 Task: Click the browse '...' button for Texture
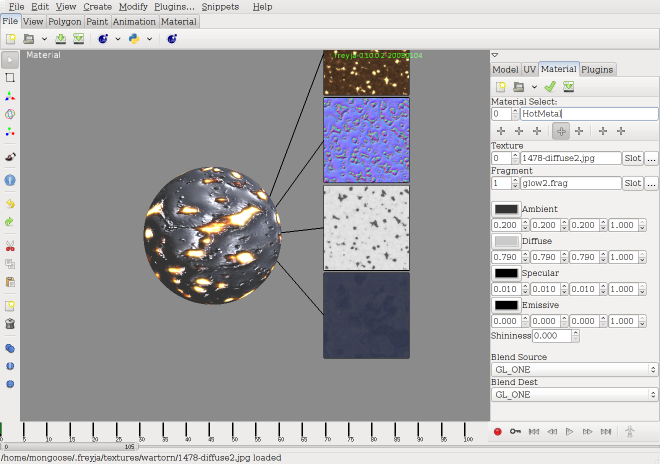(651, 158)
